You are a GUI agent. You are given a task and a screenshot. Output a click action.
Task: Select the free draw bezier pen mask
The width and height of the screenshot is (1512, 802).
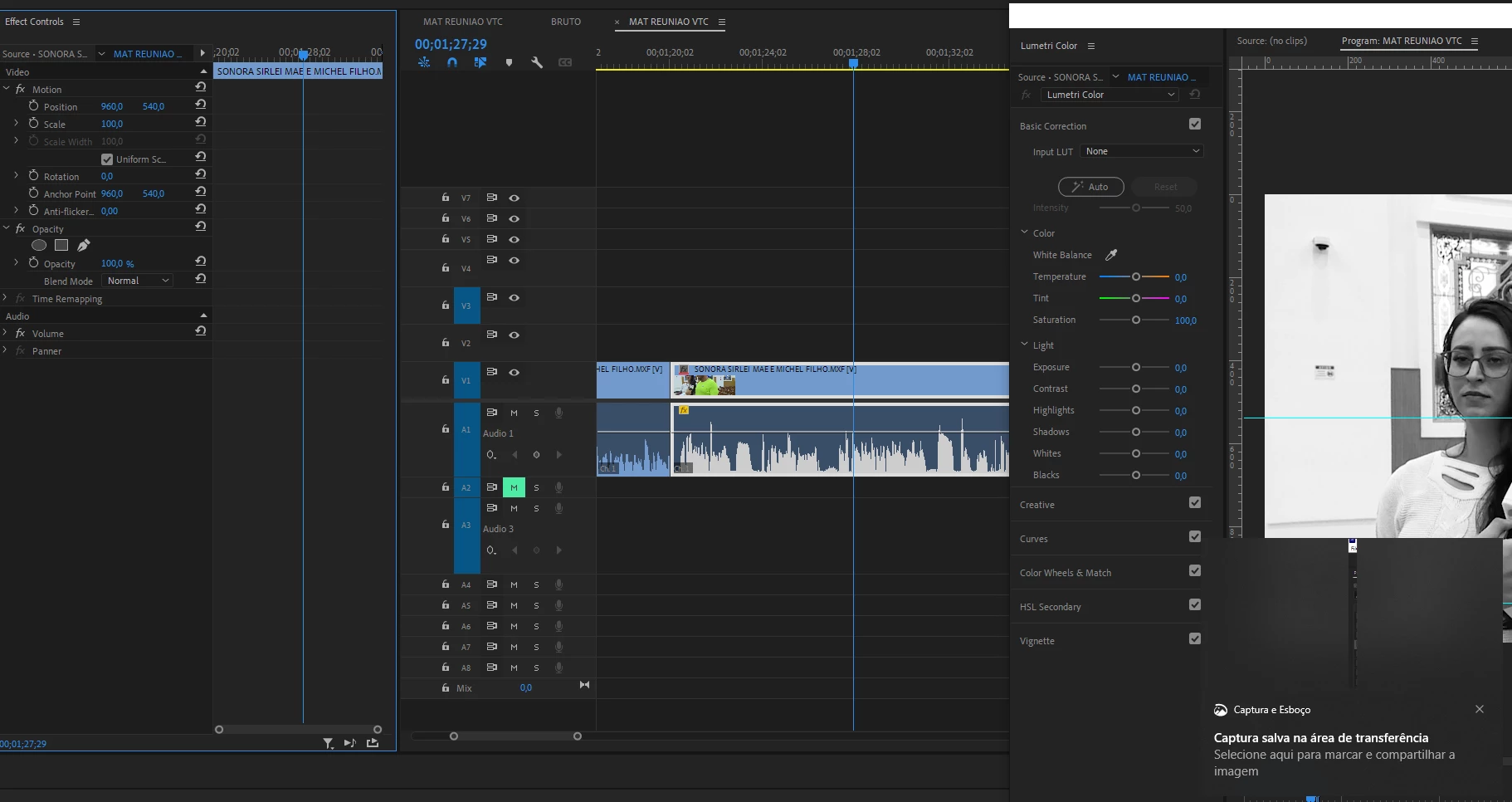click(83, 245)
